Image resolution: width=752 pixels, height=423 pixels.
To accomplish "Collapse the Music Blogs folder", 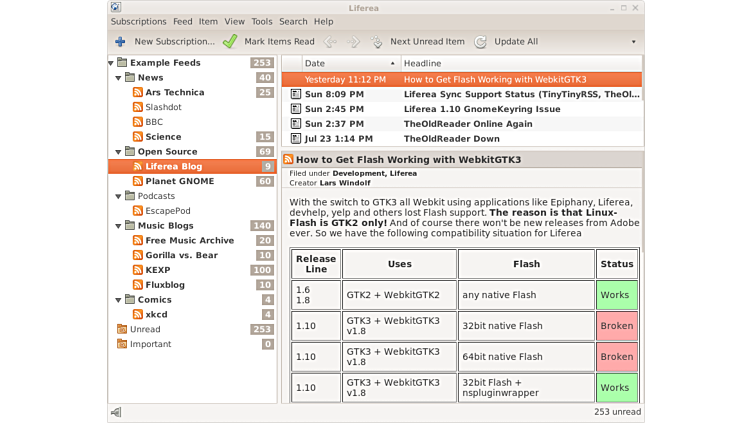I will point(119,226).
